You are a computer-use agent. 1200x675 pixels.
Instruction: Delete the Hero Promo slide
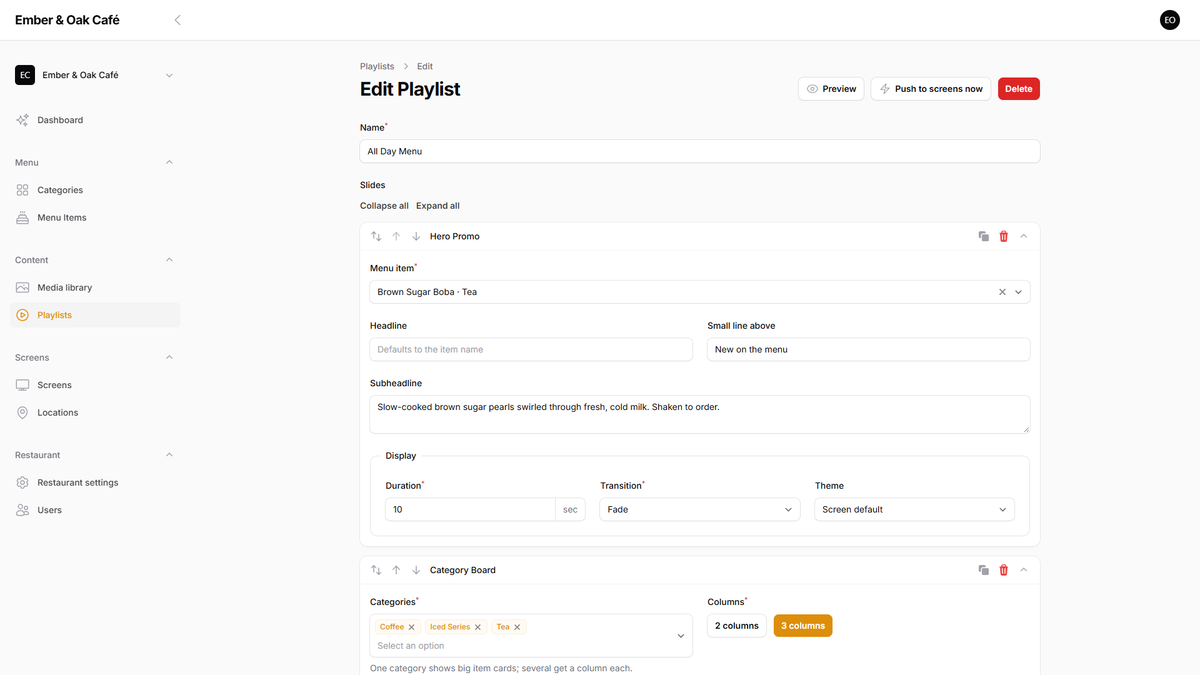coord(1004,236)
